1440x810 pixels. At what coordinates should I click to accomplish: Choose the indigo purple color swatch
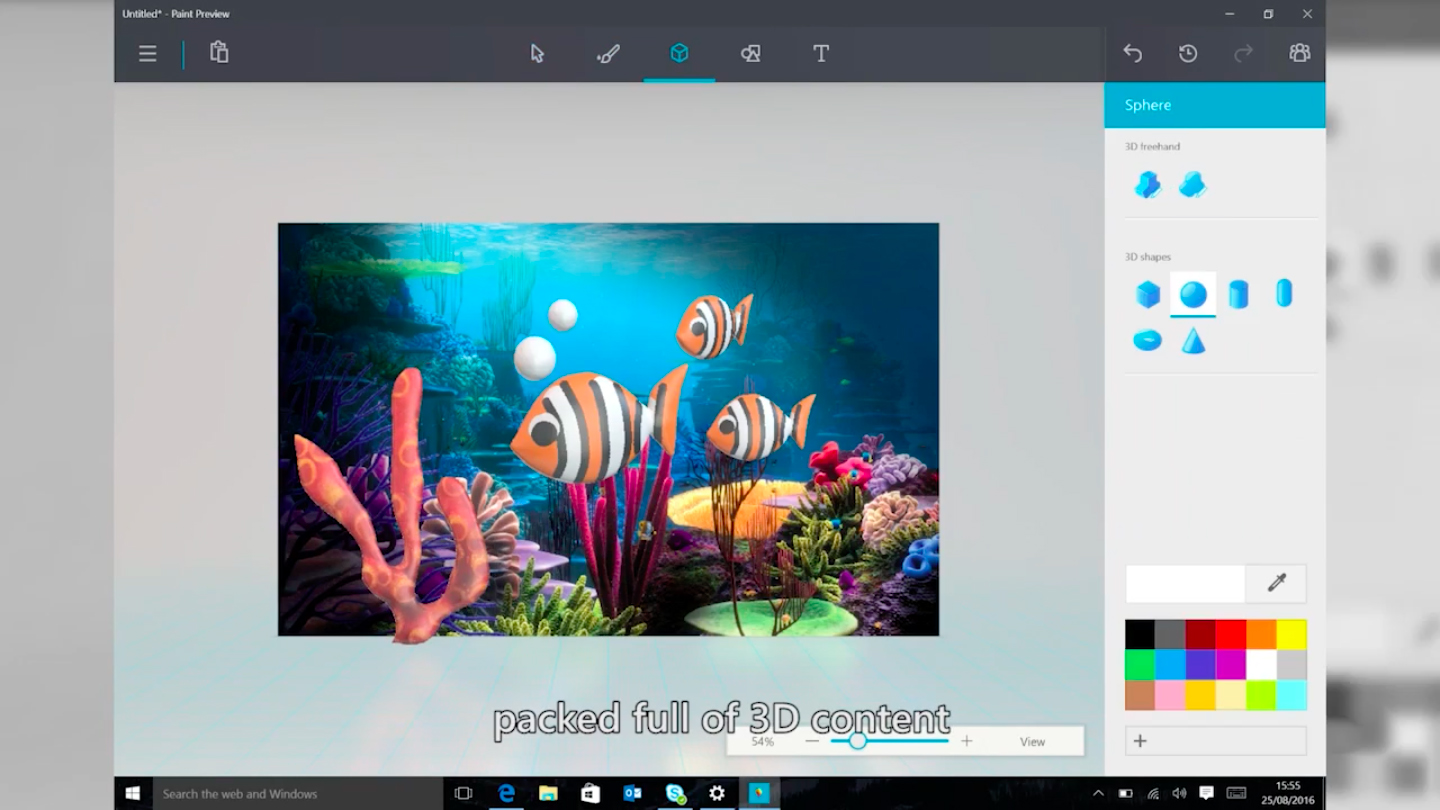tap(1201, 665)
